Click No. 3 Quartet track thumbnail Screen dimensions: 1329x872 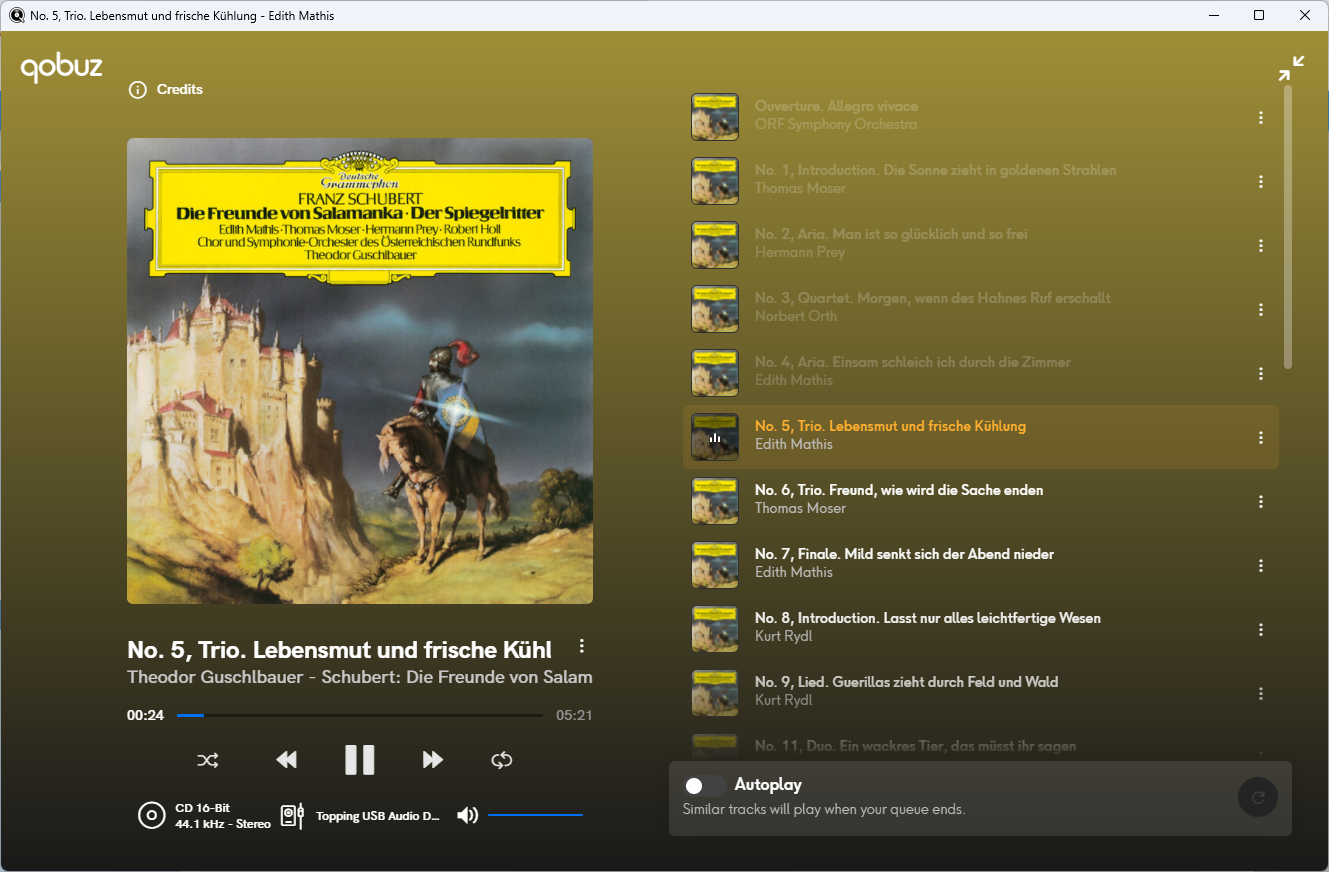(715, 309)
